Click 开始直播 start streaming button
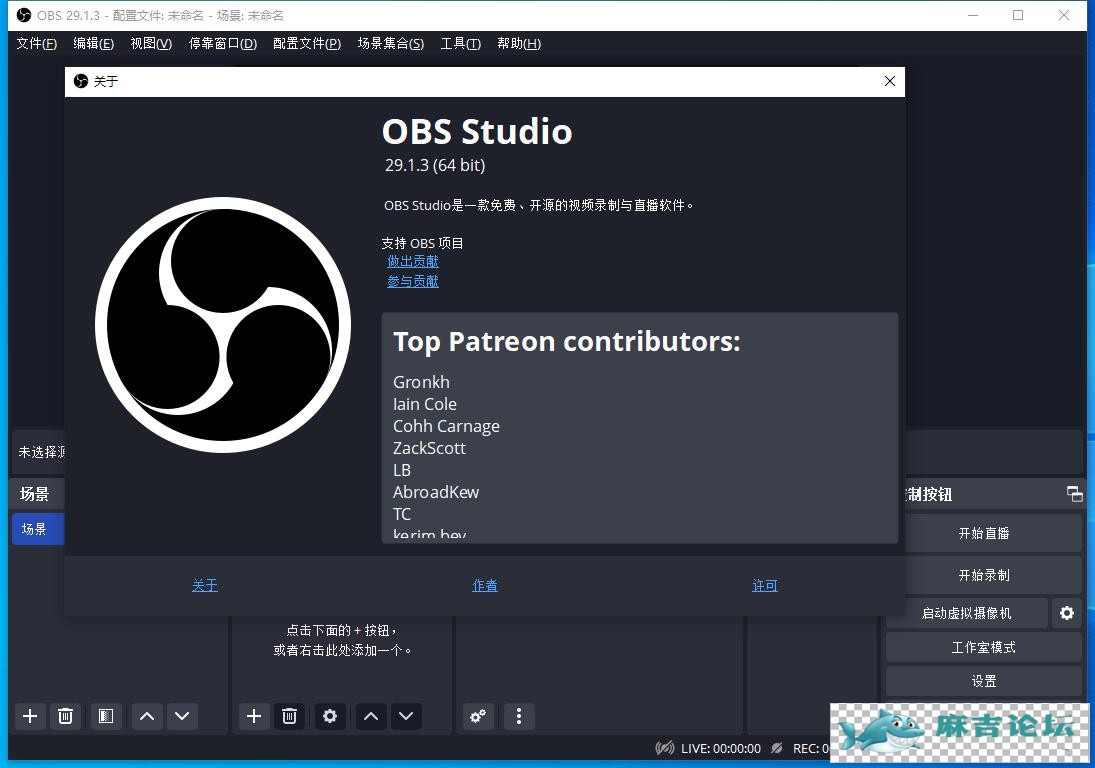Image resolution: width=1095 pixels, height=768 pixels. 992,533
